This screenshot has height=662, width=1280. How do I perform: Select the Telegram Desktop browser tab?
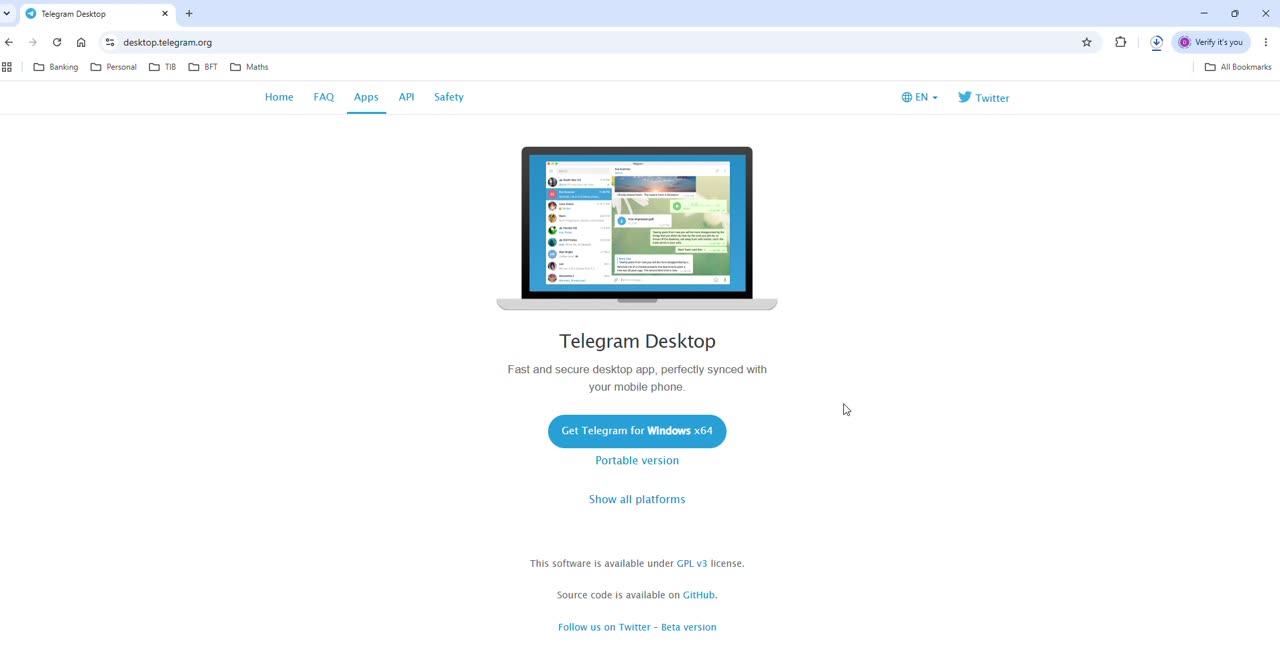[98, 14]
